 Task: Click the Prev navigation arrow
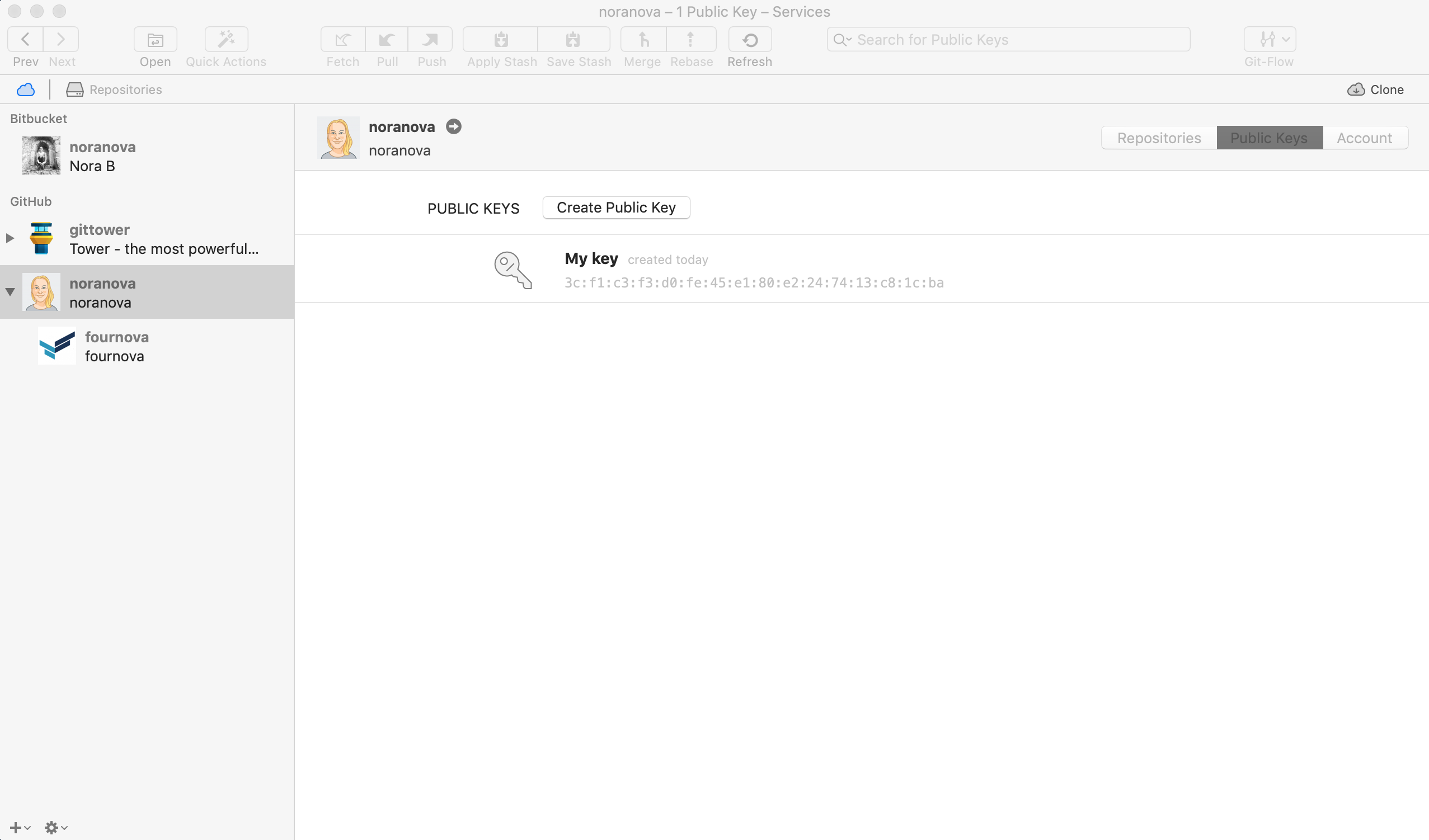coord(26,40)
